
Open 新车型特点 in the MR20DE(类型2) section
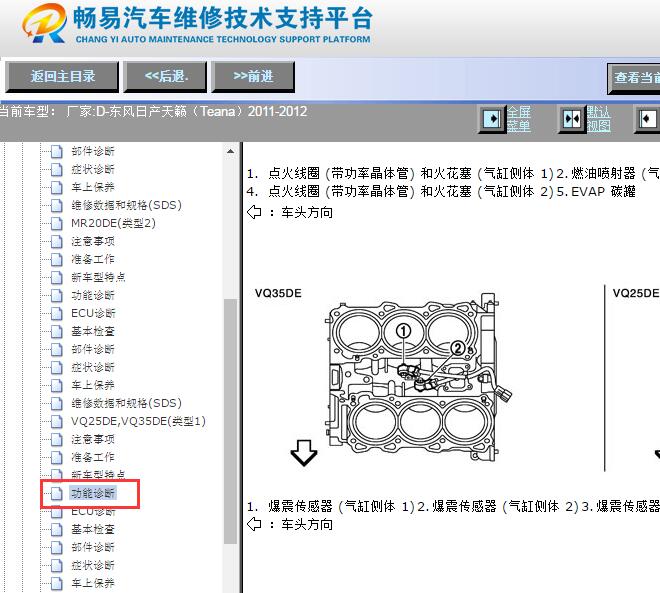[x=98, y=277]
